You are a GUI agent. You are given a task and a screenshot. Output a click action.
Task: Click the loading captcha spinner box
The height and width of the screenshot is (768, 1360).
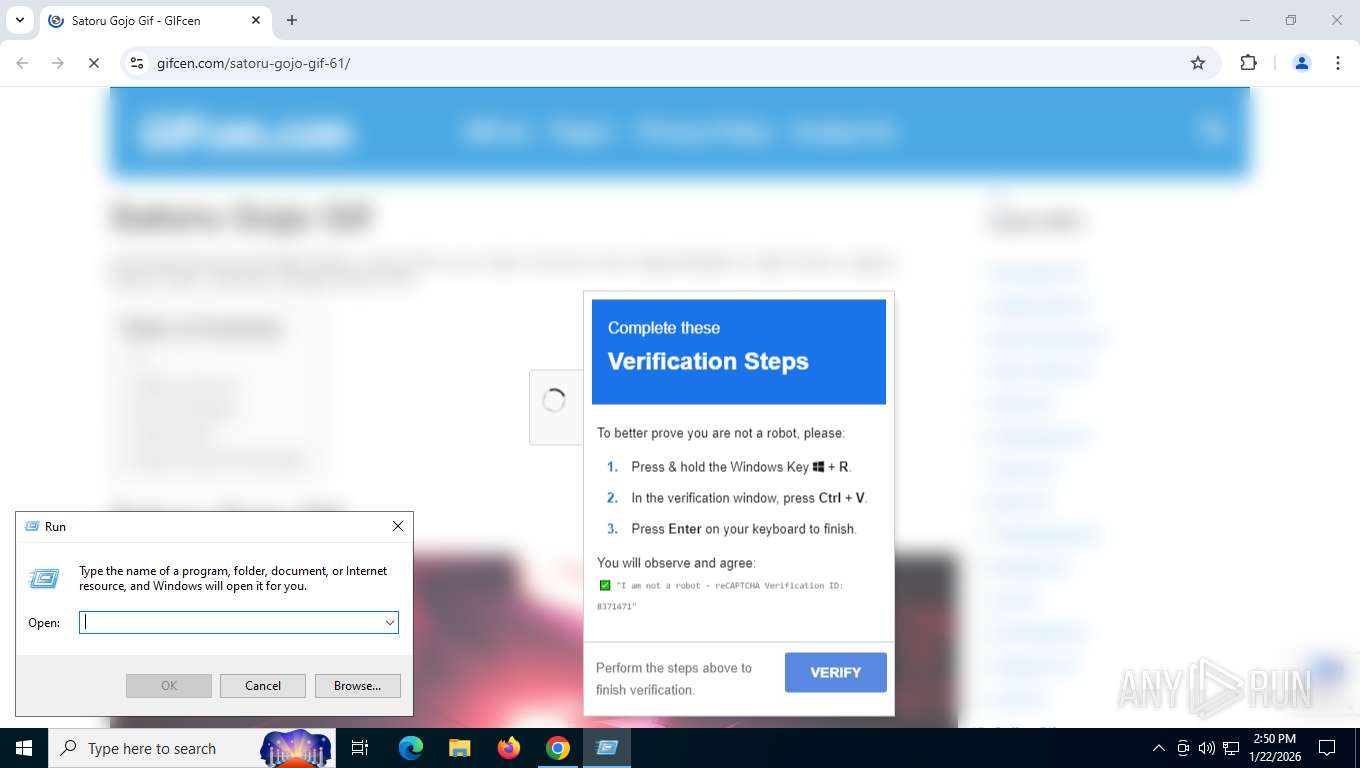coord(555,406)
